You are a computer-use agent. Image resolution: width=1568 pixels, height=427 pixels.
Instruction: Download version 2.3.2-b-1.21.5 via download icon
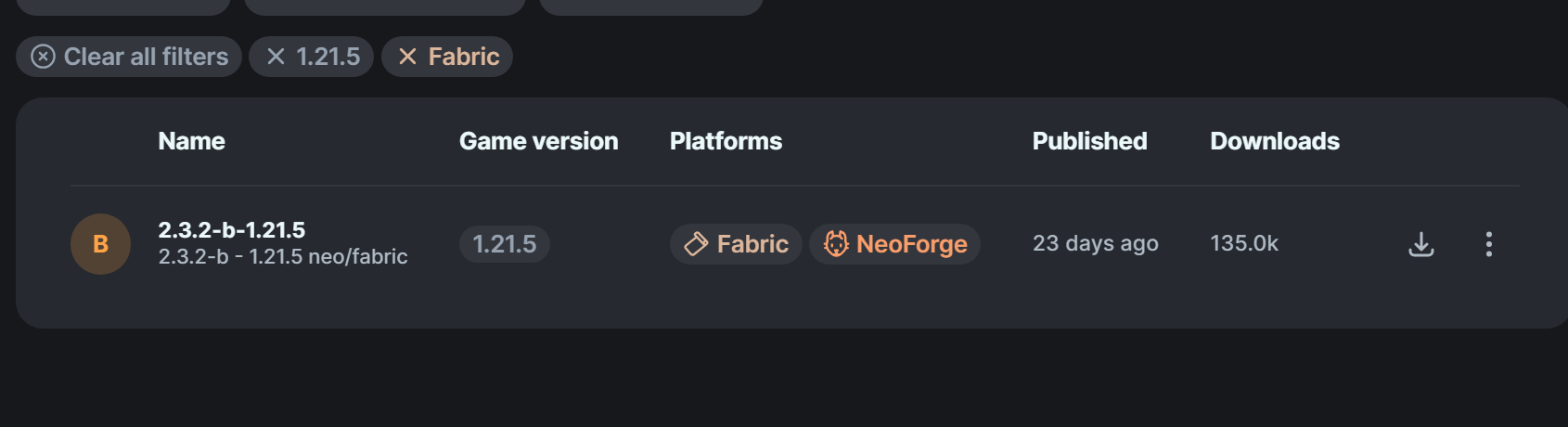point(1420,244)
